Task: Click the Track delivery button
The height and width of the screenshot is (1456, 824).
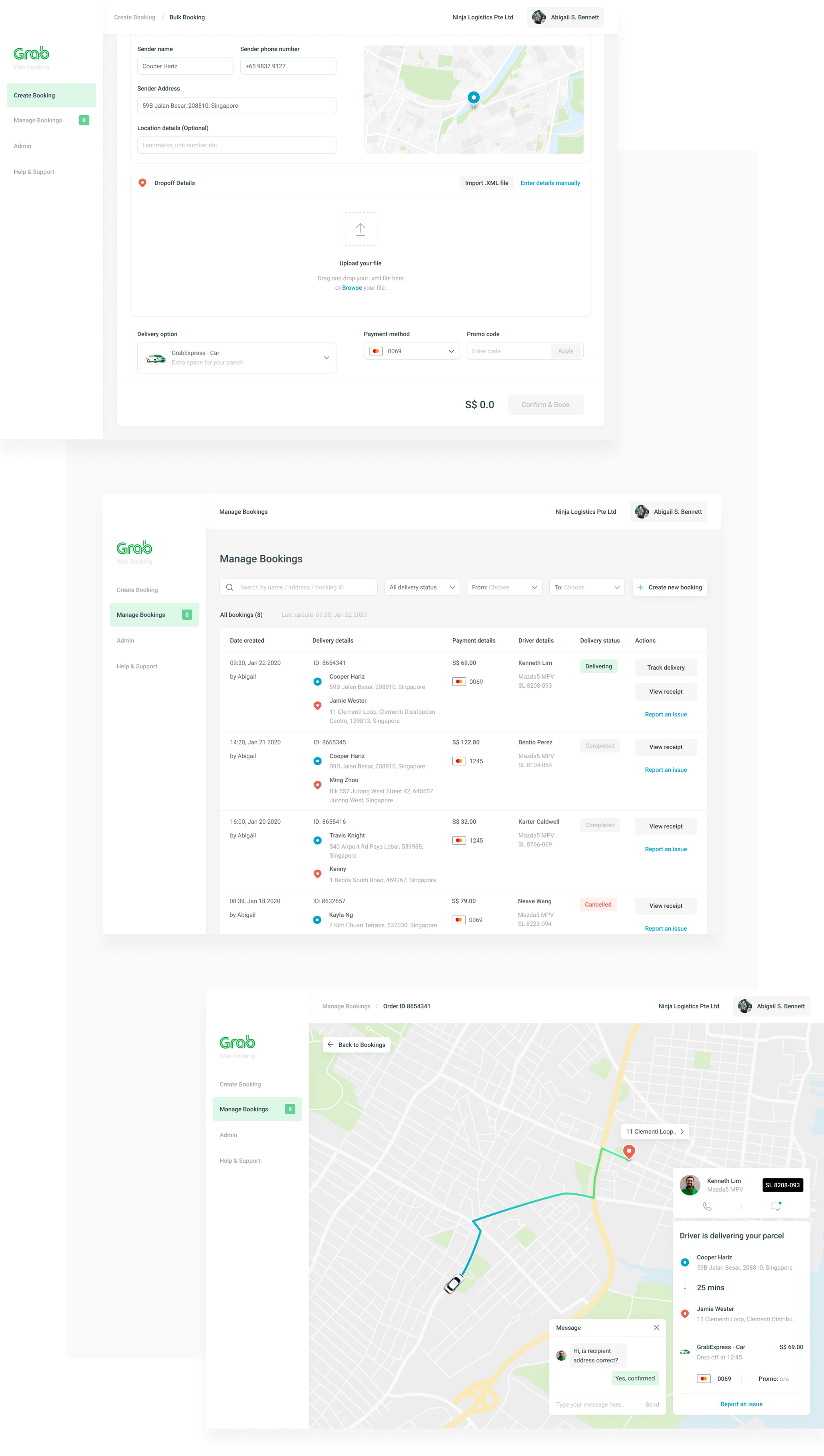Action: [x=665, y=667]
